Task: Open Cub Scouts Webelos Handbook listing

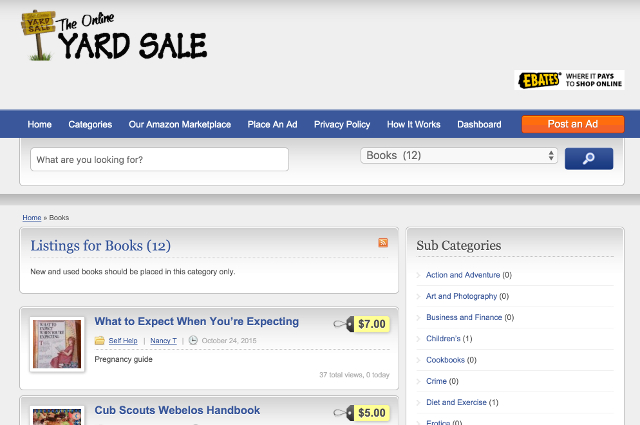Action: 177,410
